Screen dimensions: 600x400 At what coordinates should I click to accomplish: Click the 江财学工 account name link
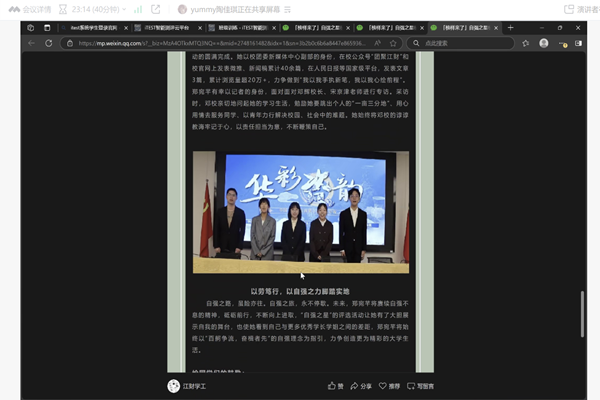(194, 386)
